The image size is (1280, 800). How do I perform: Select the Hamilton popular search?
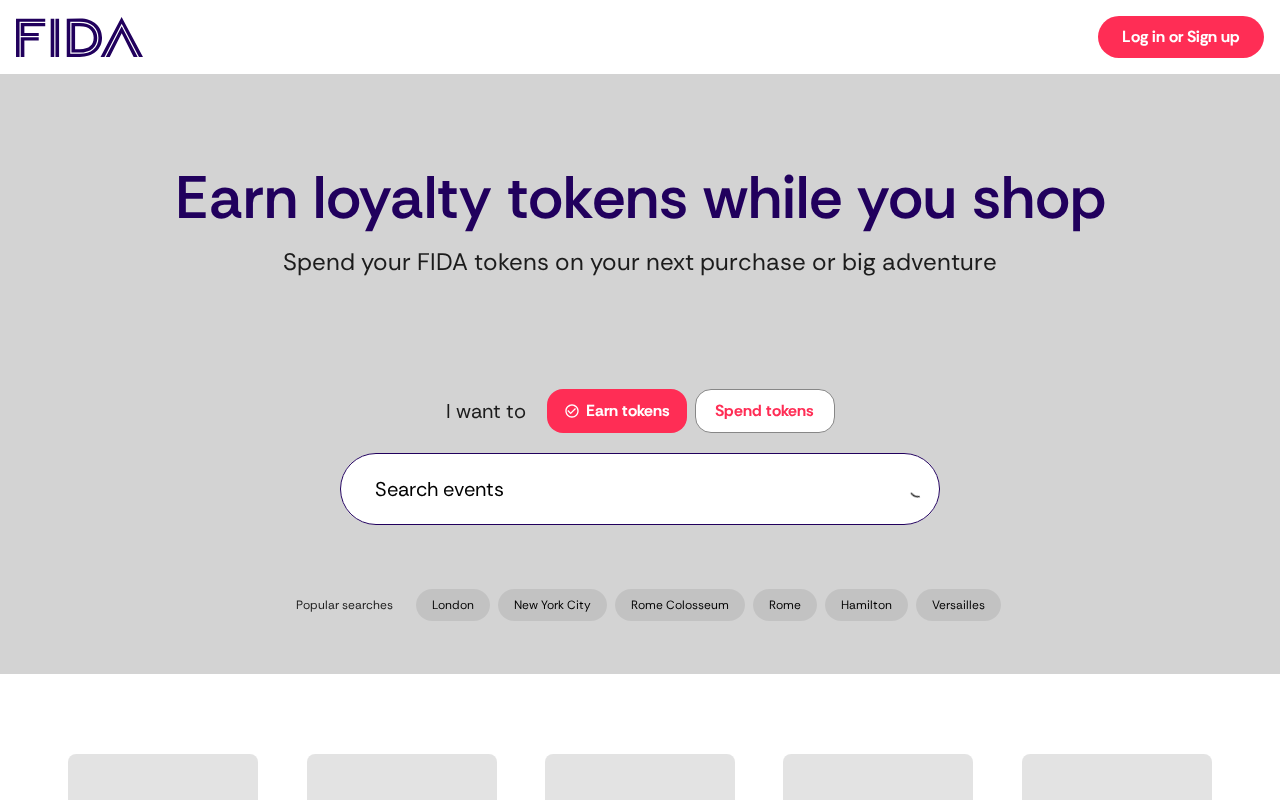[866, 605]
